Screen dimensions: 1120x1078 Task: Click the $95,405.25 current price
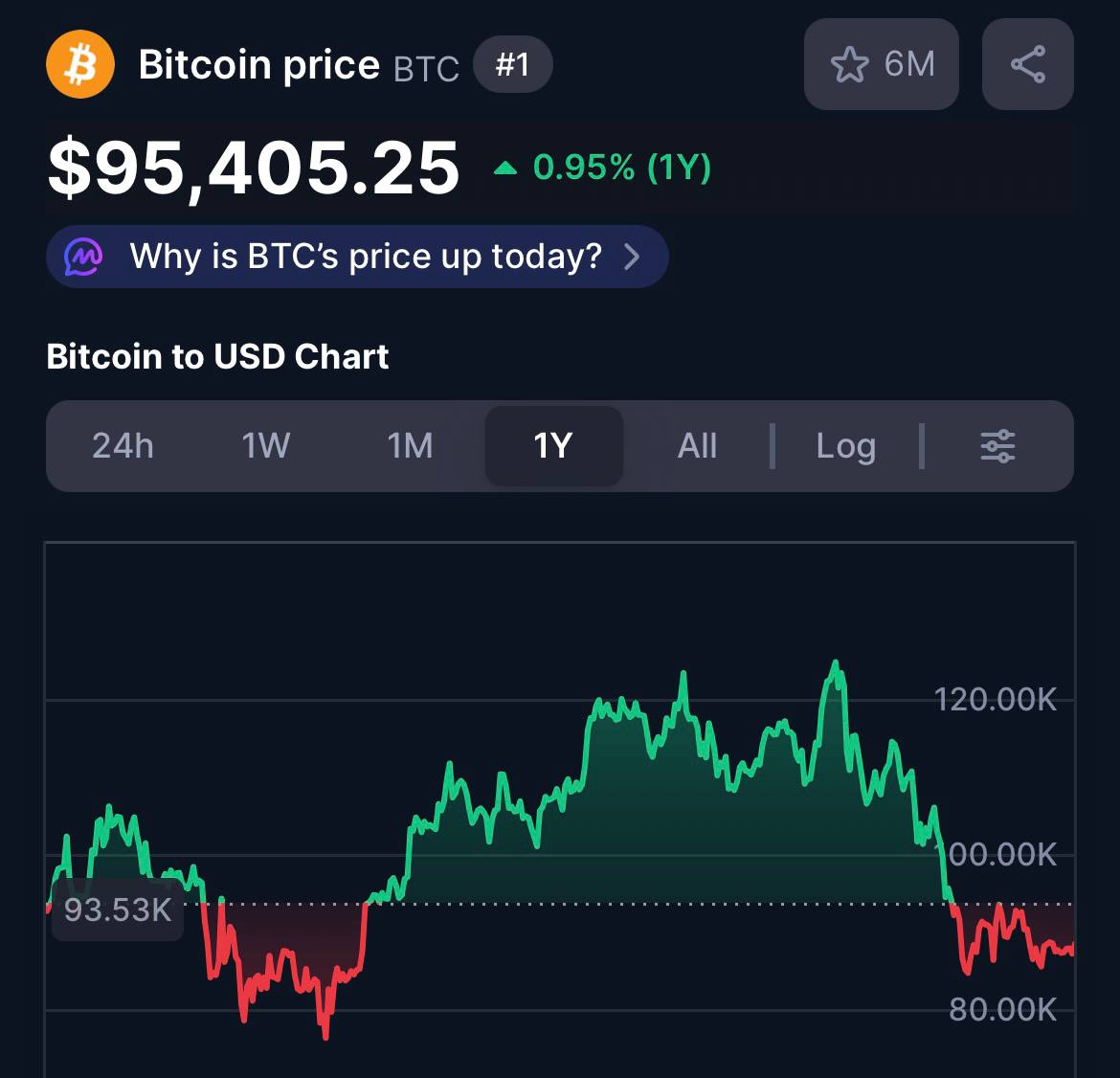(254, 169)
